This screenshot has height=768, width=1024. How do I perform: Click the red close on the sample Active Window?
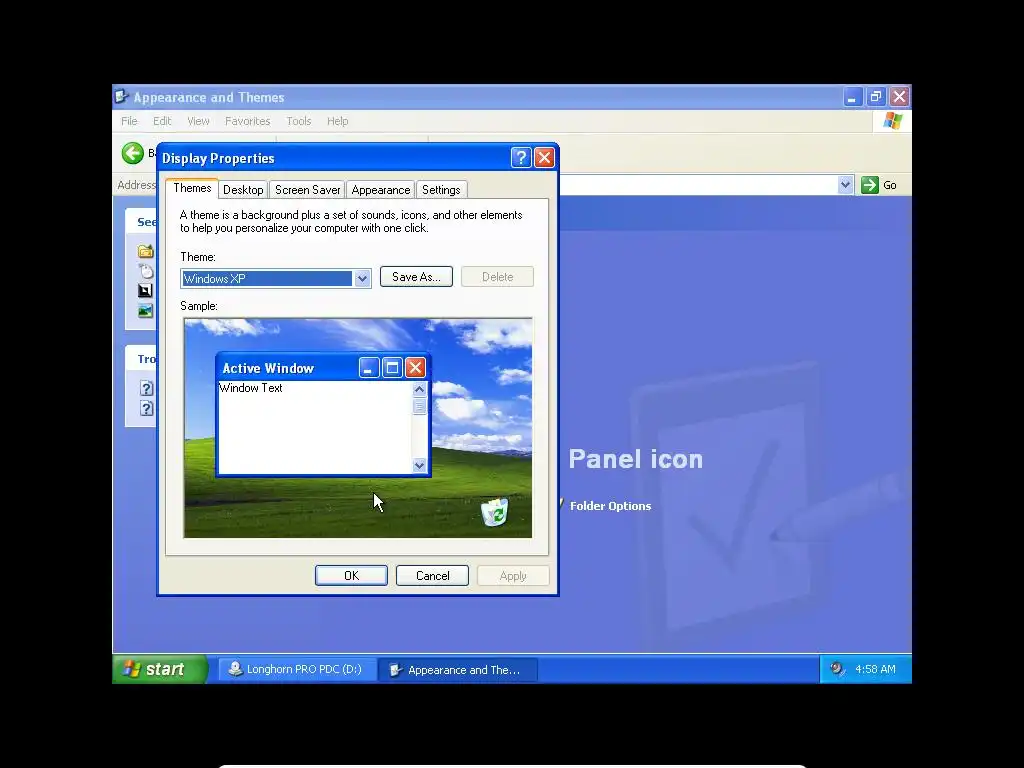[415, 368]
